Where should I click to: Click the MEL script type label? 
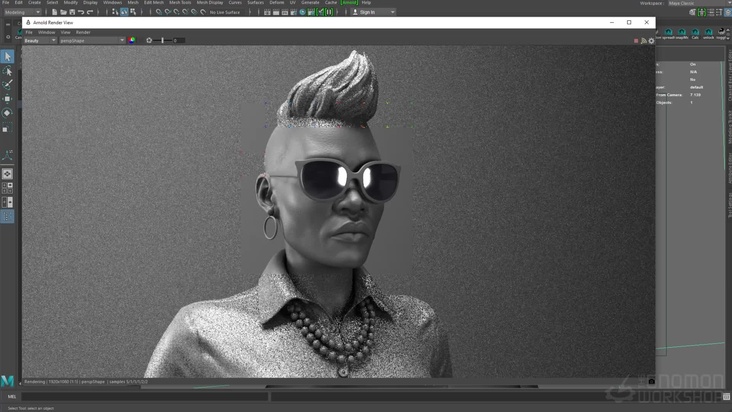pos(12,397)
